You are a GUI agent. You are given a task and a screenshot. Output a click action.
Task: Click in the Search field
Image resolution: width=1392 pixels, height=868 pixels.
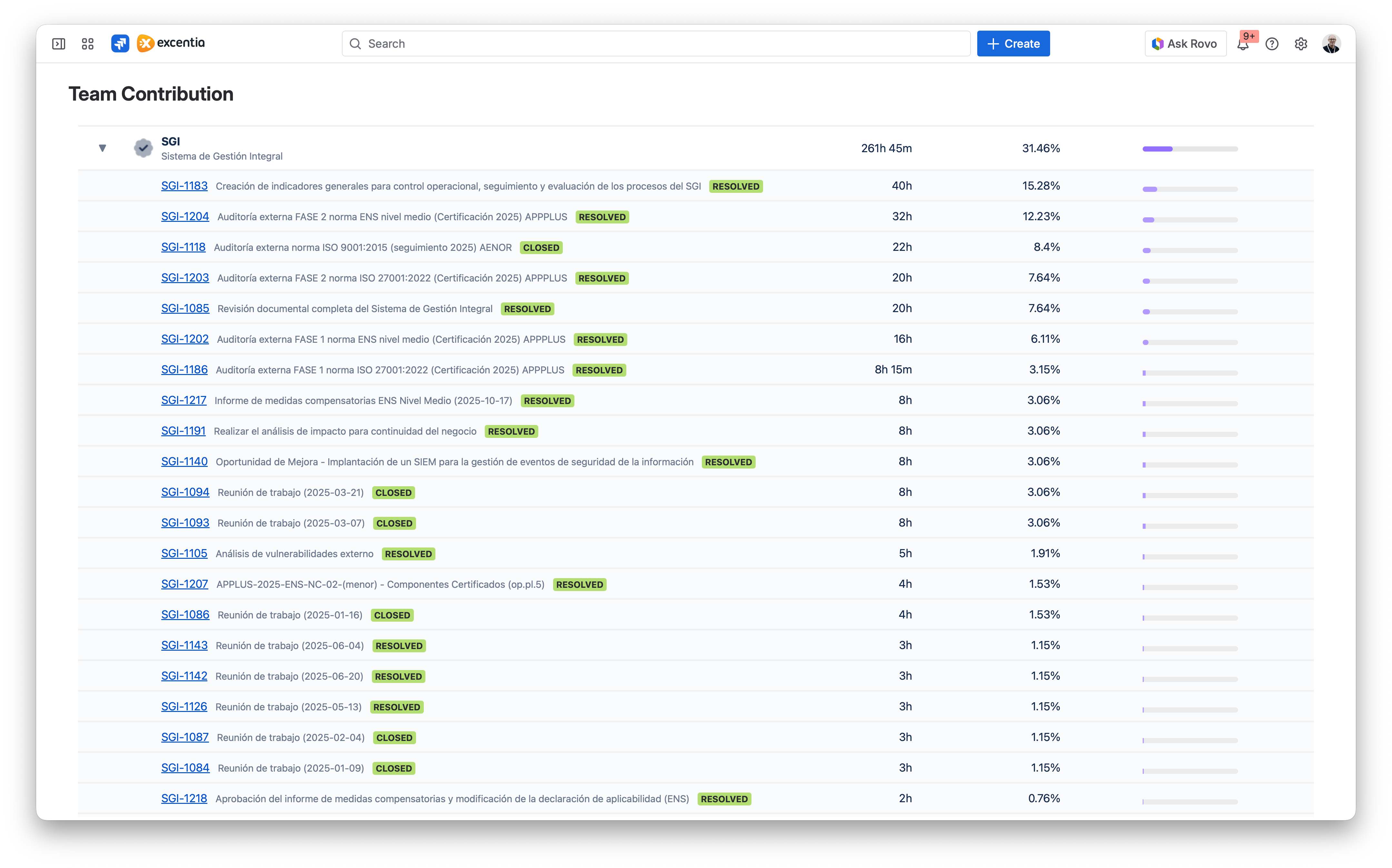point(656,44)
